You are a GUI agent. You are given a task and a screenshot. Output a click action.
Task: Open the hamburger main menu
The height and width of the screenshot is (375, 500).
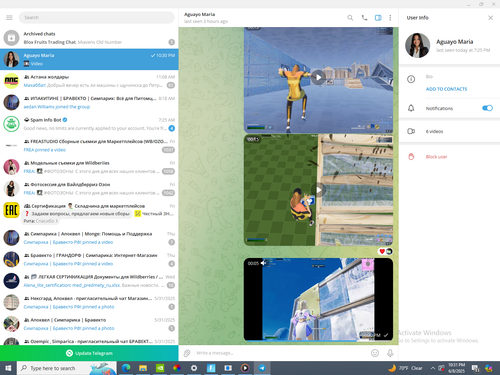pyautogui.click(x=9, y=17)
